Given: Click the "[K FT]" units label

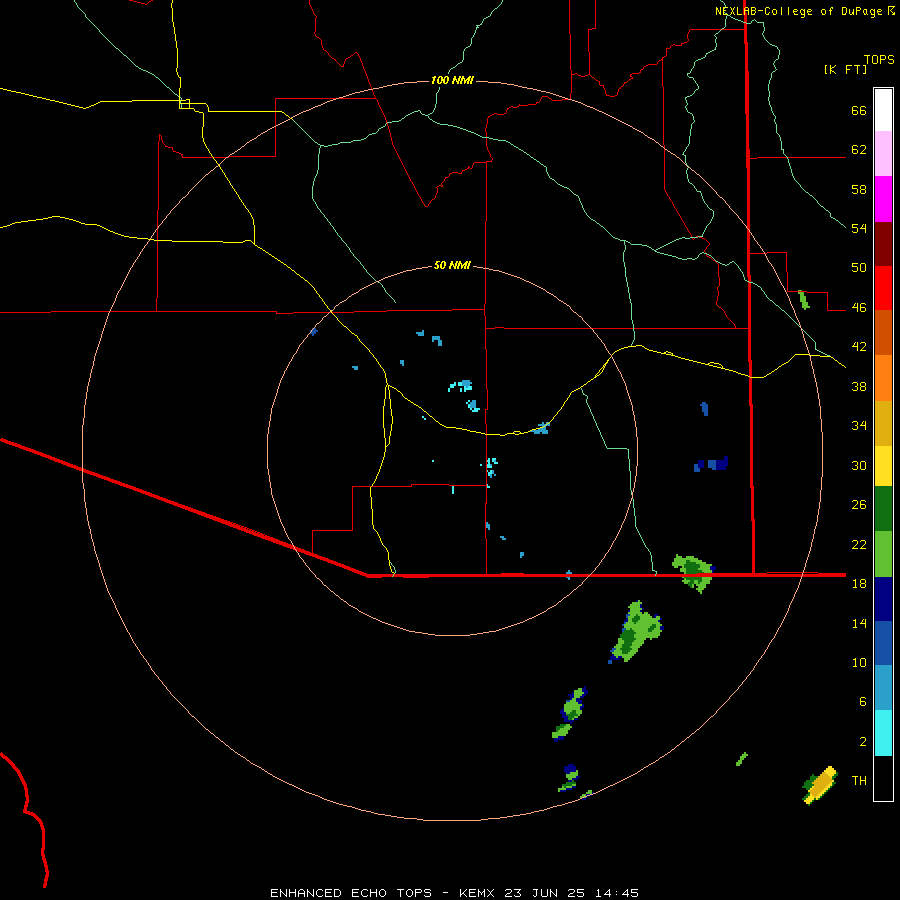Looking at the screenshot, I should point(845,69).
